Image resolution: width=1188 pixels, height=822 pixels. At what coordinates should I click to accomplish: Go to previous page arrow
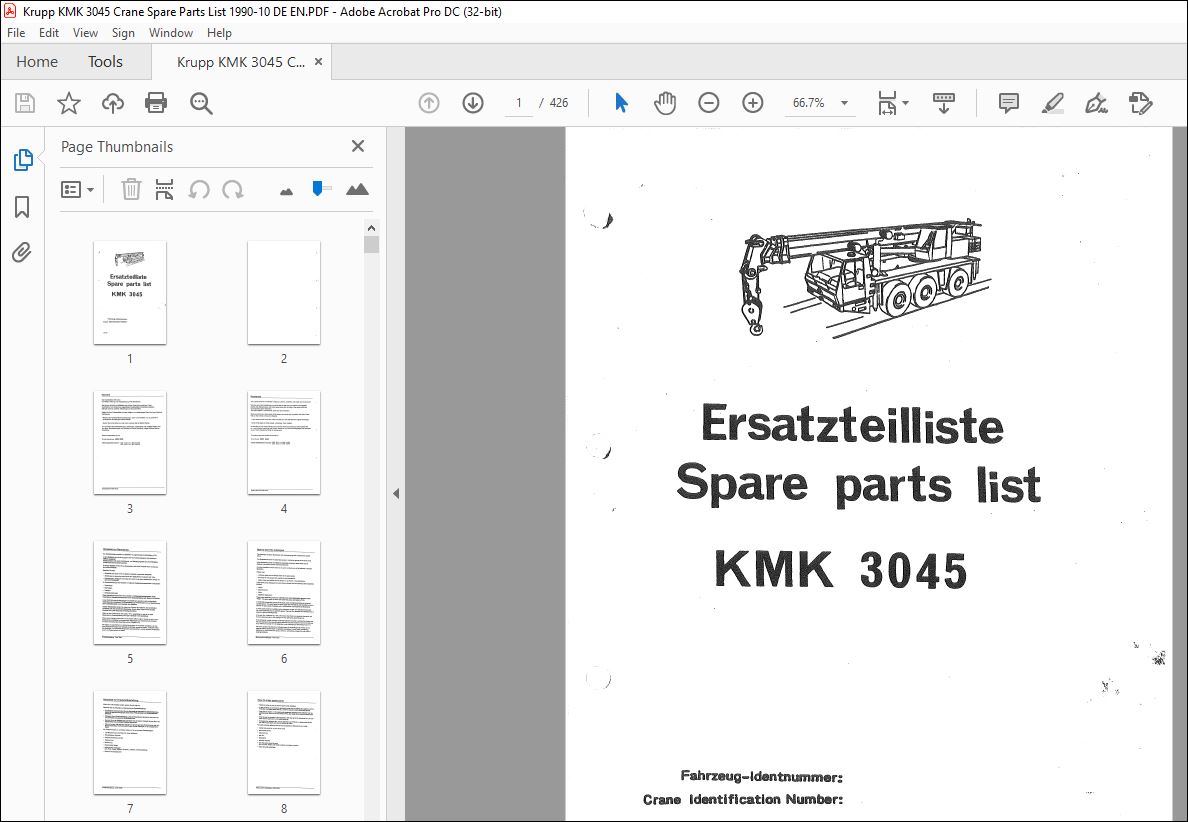pos(429,103)
